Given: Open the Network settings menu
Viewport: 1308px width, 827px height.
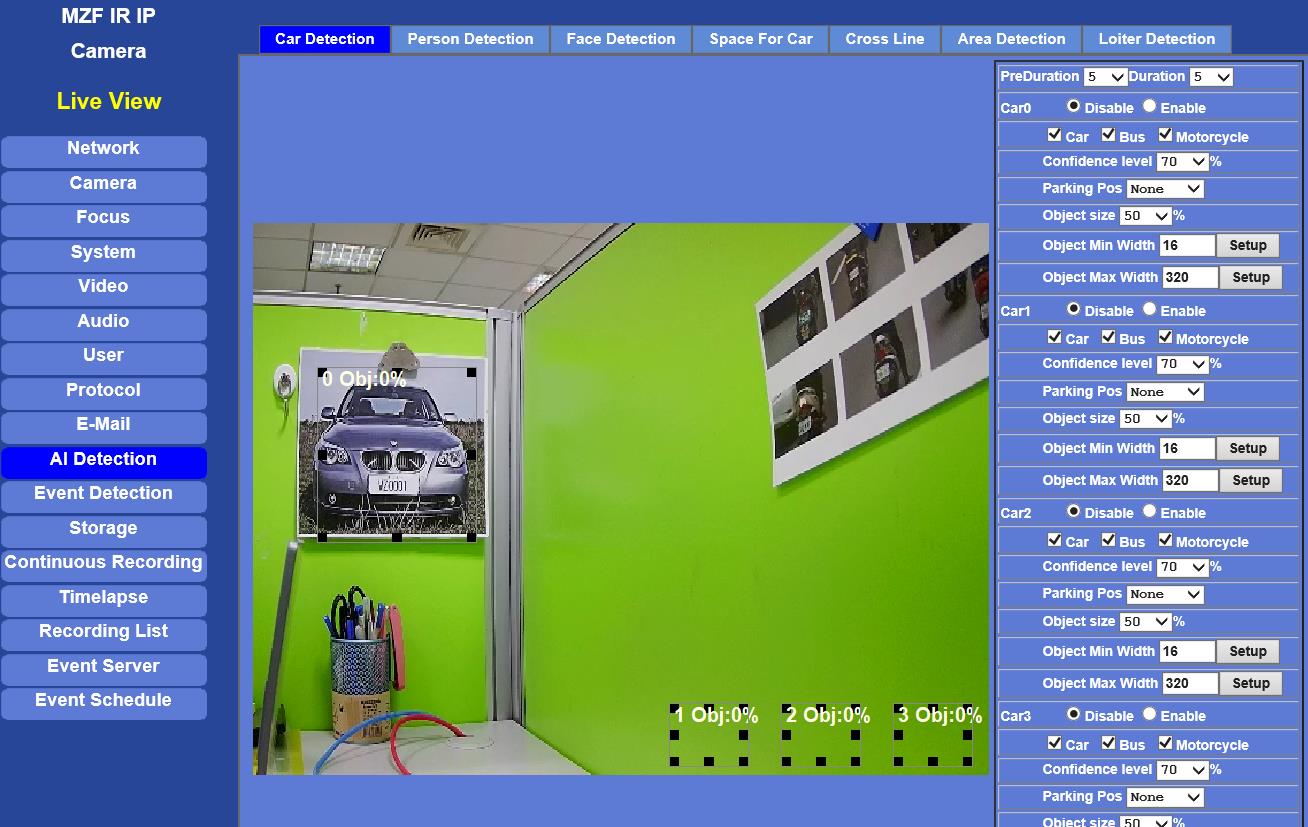Looking at the screenshot, I should [104, 151].
